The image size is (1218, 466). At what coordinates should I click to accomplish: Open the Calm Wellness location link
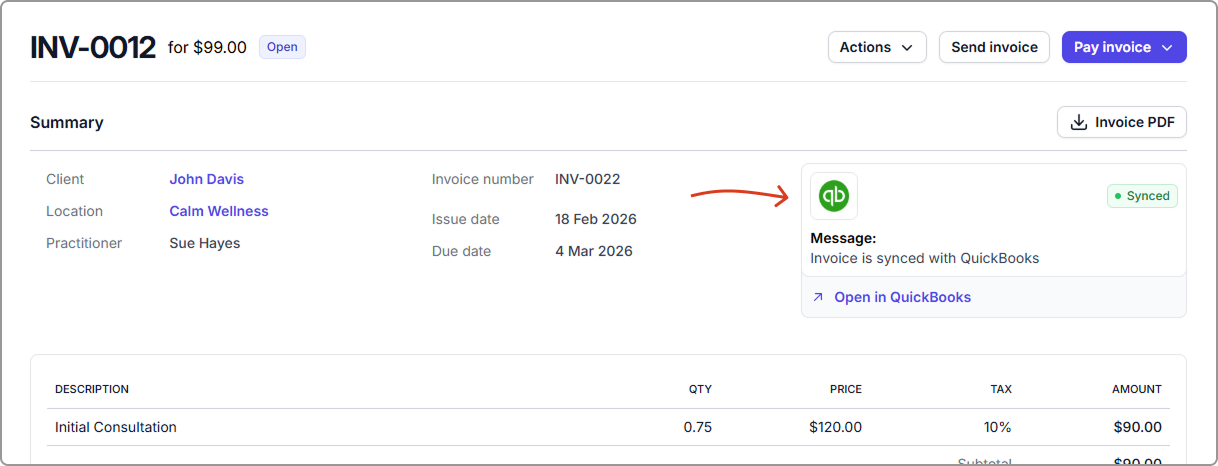click(x=218, y=211)
